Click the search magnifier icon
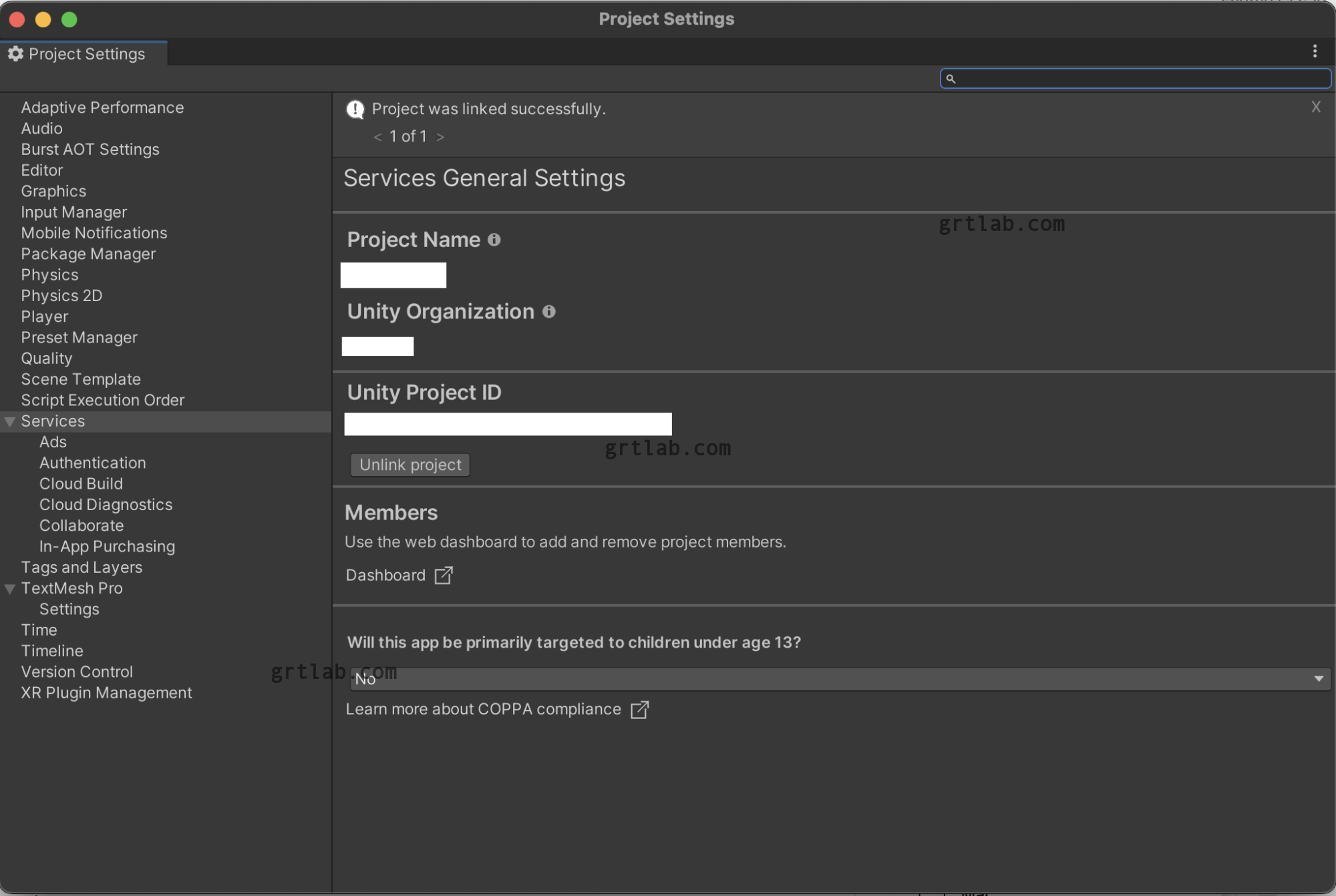The image size is (1336, 896). [951, 78]
